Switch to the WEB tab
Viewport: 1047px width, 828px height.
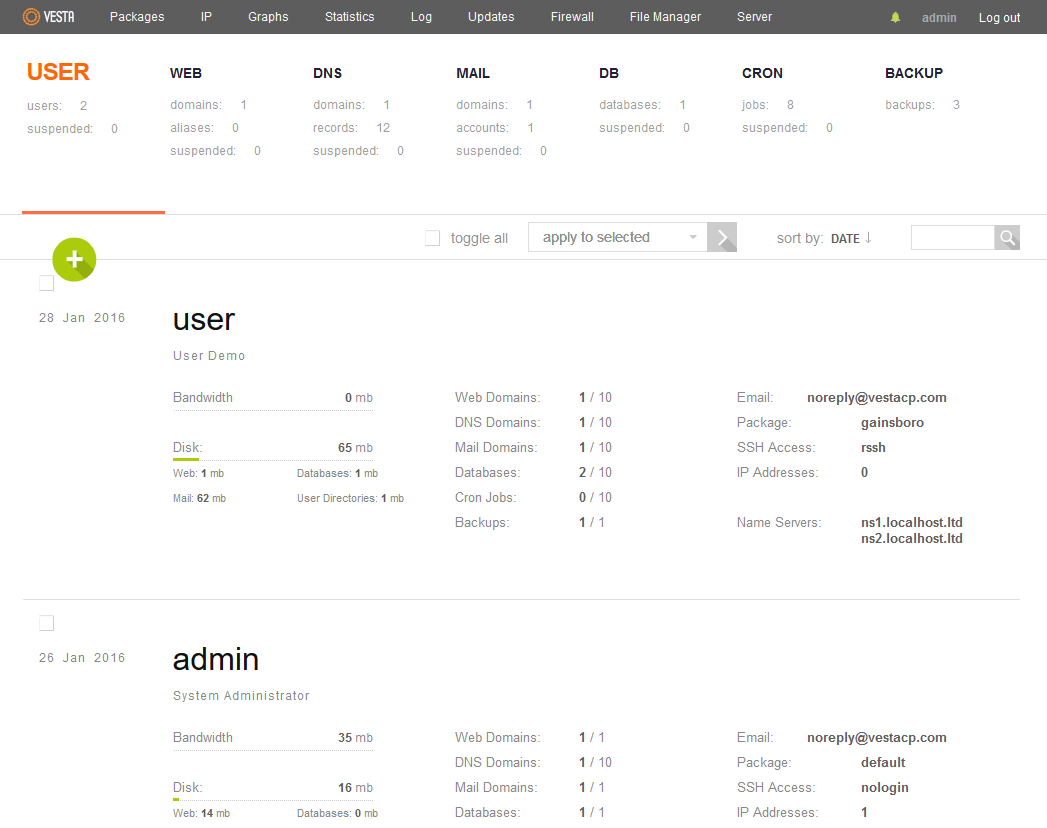(186, 73)
